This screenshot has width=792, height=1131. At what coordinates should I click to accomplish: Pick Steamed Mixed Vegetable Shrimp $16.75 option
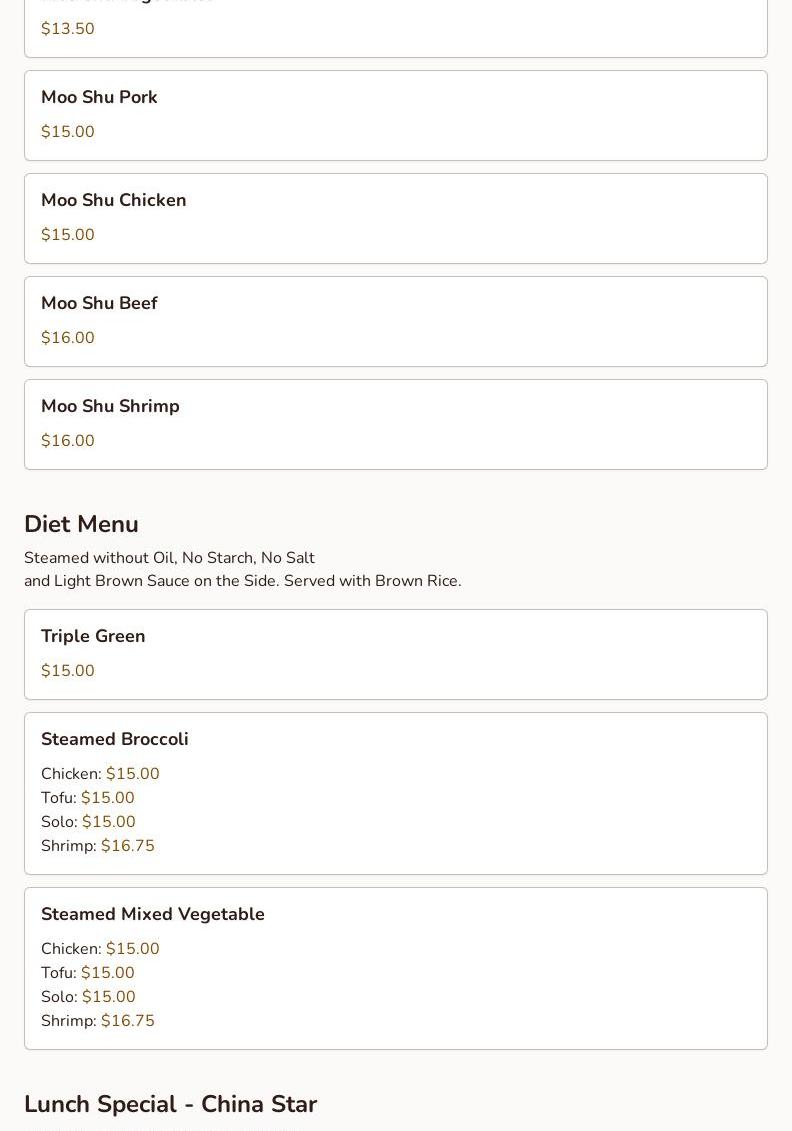(98, 1021)
